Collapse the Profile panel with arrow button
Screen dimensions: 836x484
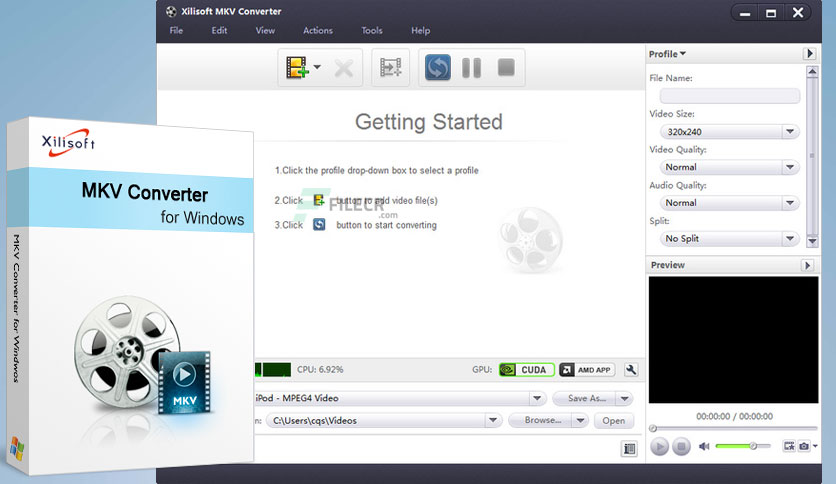[809, 54]
